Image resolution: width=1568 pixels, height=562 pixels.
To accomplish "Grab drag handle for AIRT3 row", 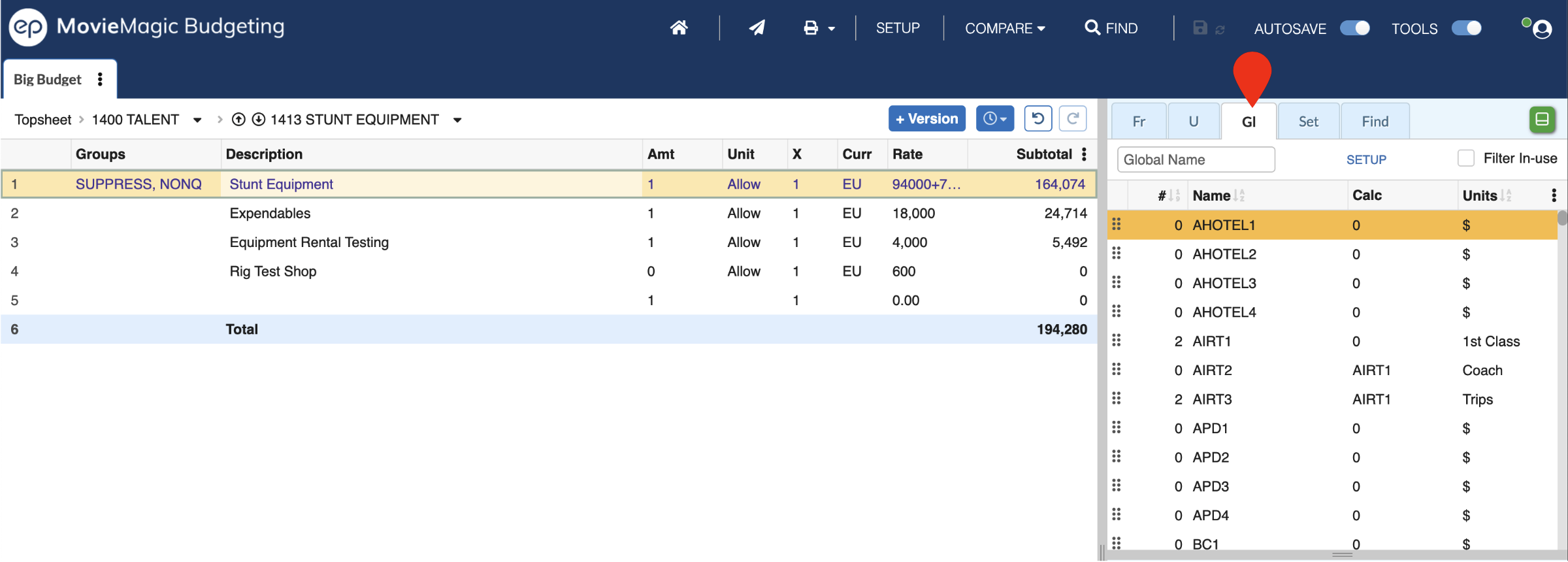I will tap(1117, 398).
